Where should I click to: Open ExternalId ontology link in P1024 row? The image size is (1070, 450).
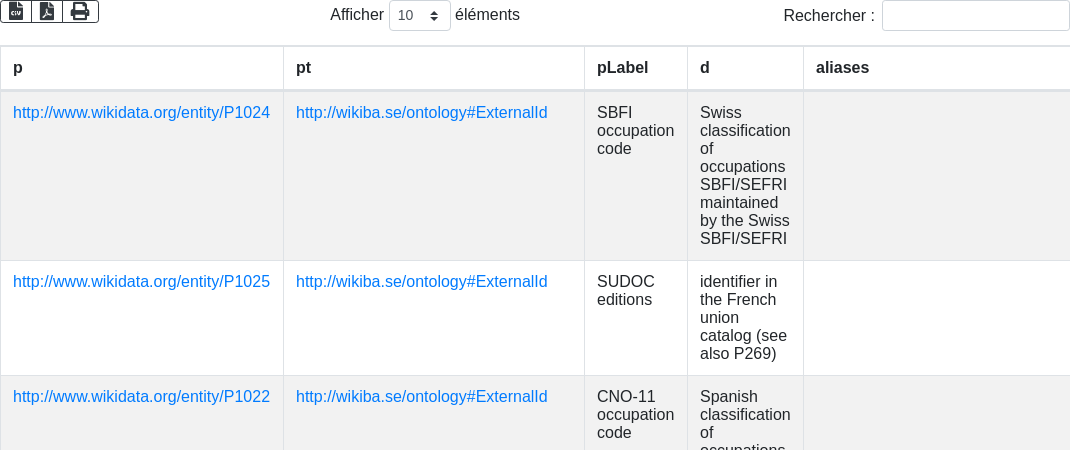pyautogui.click(x=422, y=113)
